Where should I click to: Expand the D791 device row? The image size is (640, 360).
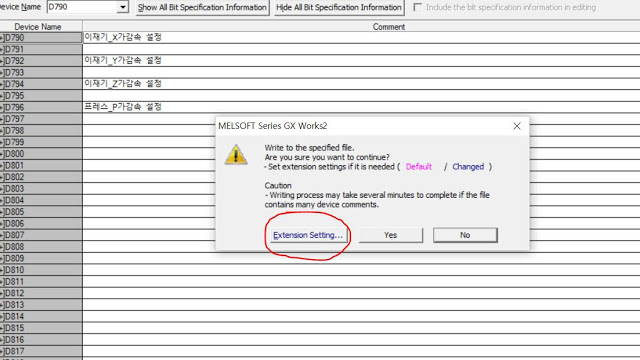[x=2, y=49]
